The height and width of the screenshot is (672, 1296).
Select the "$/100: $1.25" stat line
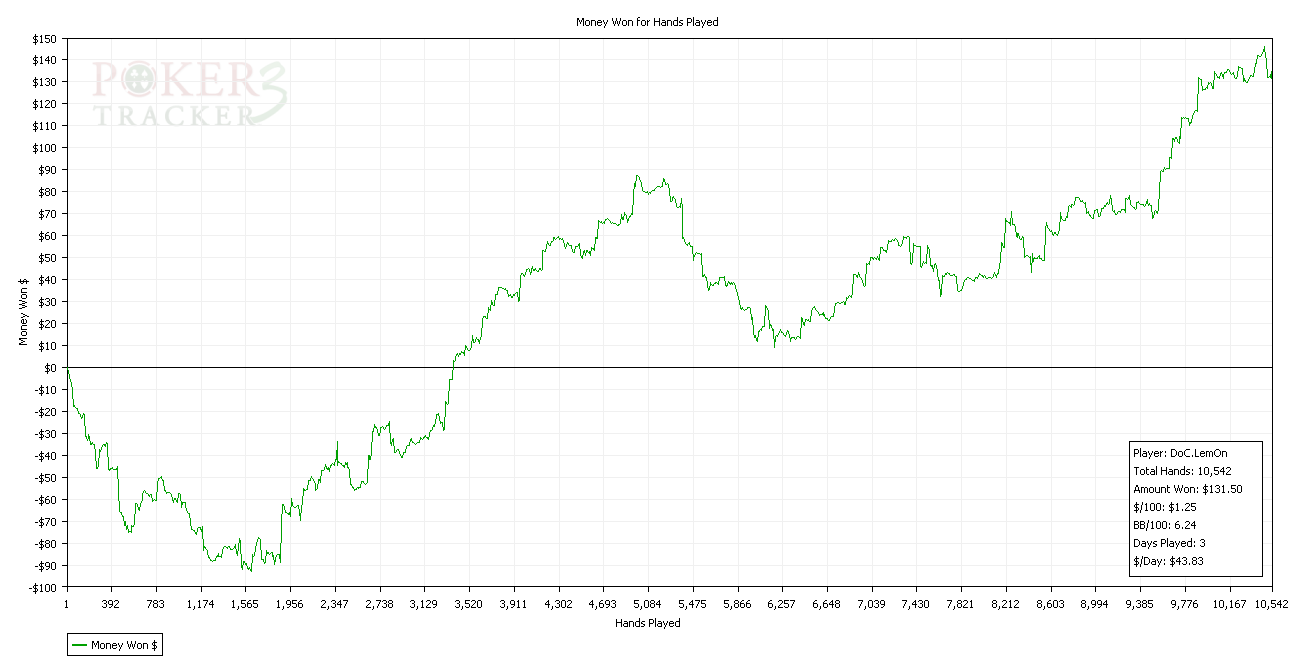(x=1164, y=507)
